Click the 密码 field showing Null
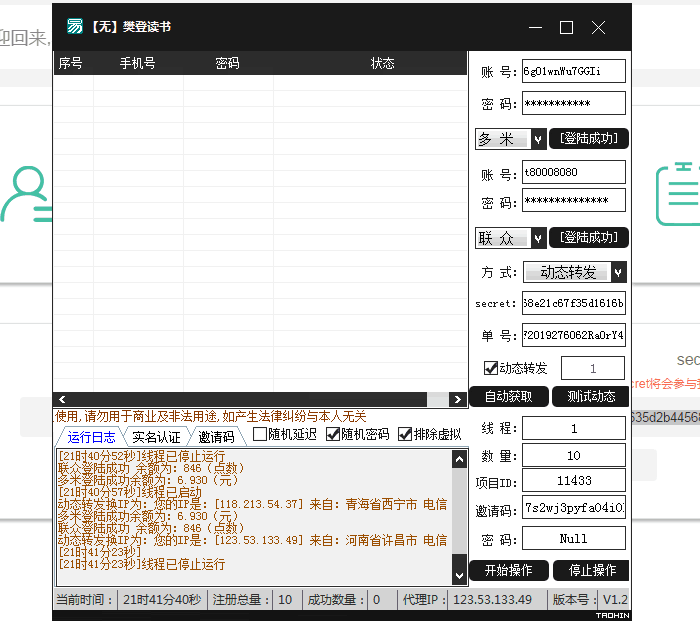This screenshot has width=700, height=636. (574, 538)
